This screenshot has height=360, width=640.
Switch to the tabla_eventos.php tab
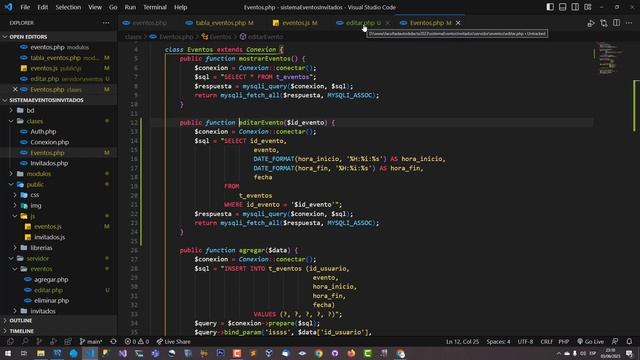(220, 23)
